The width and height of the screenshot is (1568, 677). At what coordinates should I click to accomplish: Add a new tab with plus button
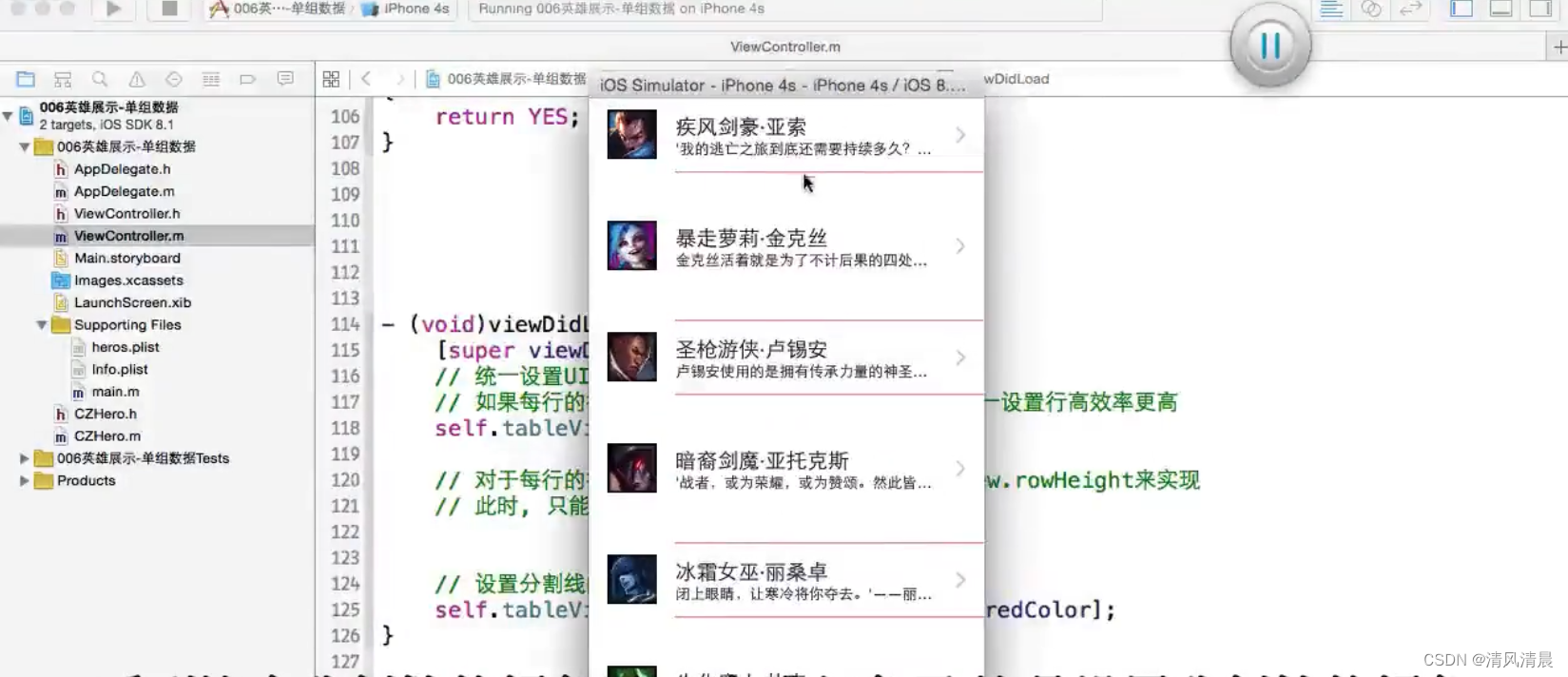point(1559,47)
